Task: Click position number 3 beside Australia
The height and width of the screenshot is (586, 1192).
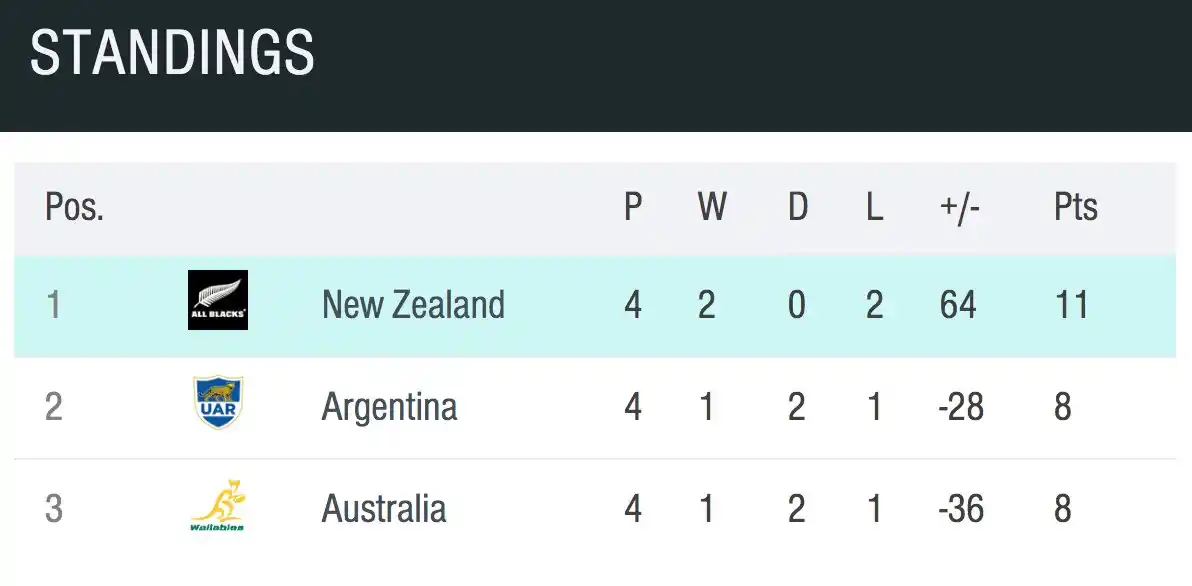Action: tap(55, 509)
